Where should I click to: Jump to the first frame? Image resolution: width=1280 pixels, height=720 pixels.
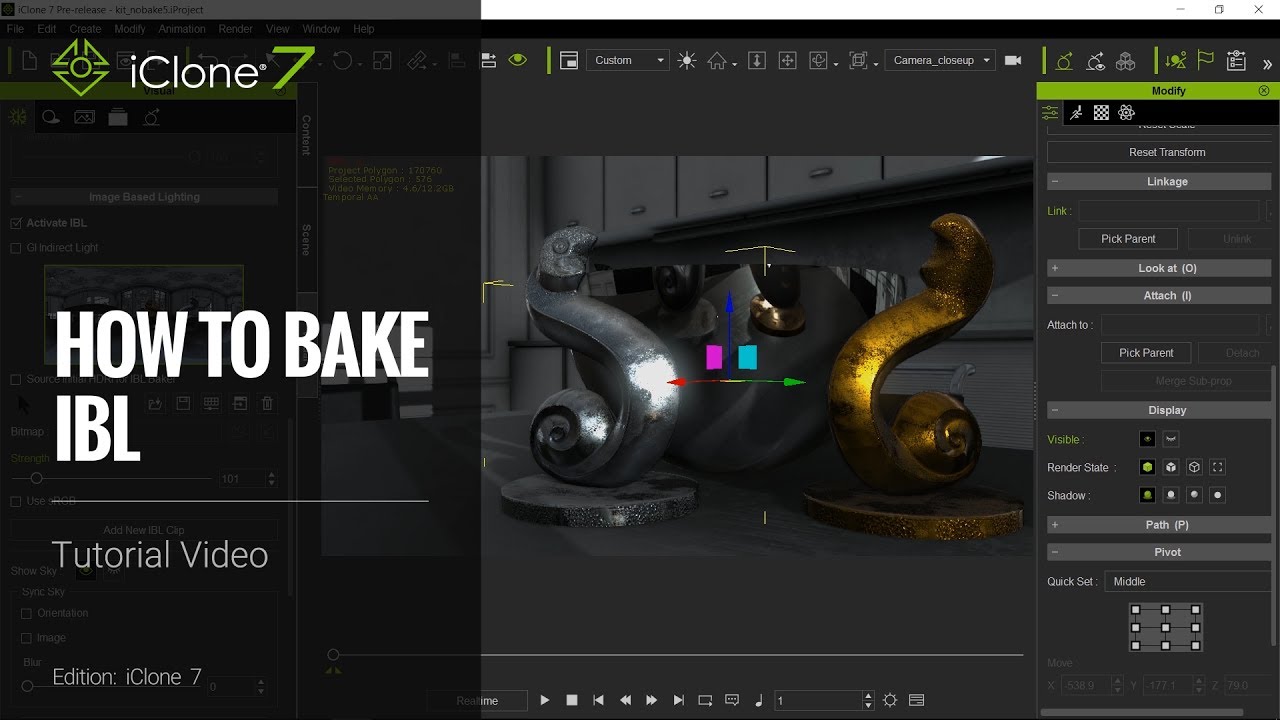tap(599, 701)
